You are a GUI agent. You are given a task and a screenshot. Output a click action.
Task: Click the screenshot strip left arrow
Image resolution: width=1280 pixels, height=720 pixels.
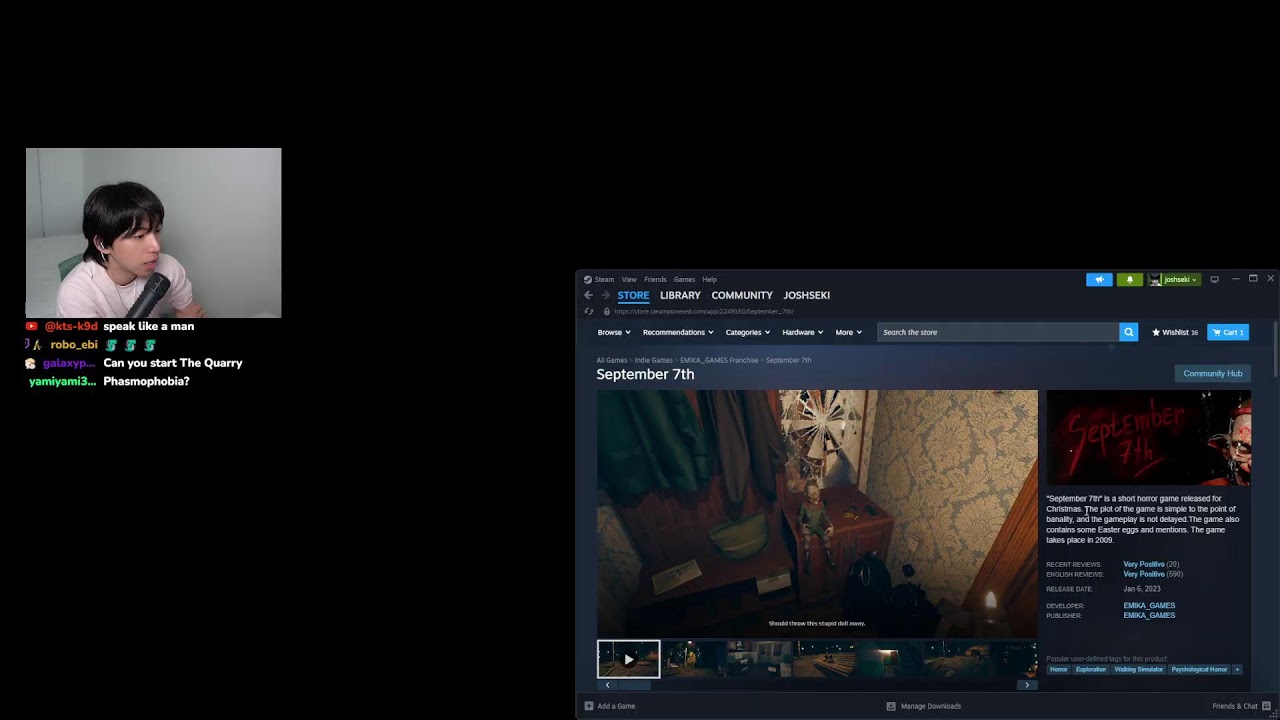click(607, 685)
